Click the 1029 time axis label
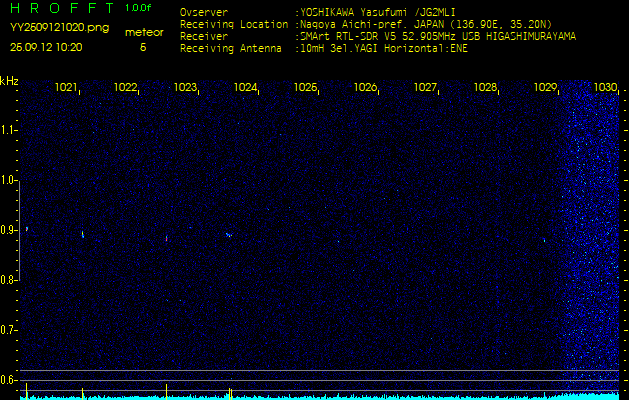 pyautogui.click(x=546, y=87)
